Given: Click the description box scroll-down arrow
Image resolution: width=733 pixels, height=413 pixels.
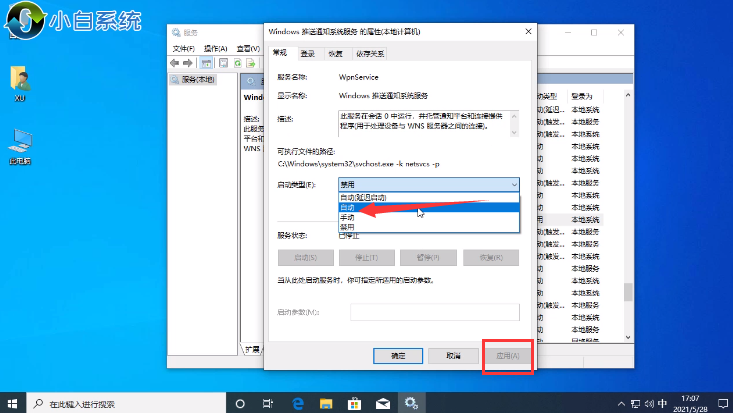Looking at the screenshot, I should pos(514,132).
